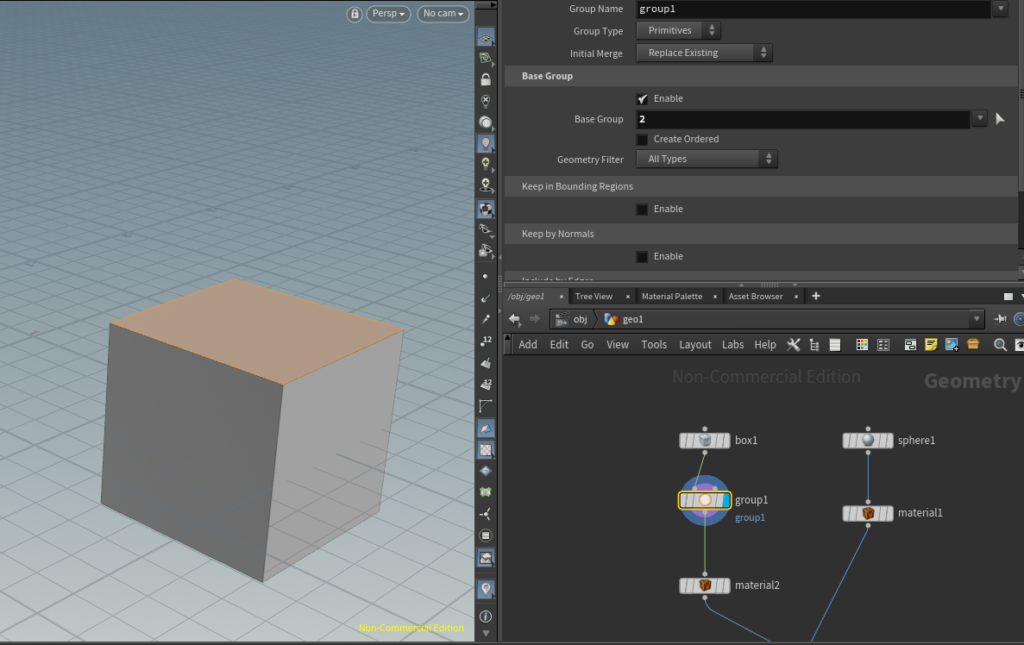Click the back navigation arrow

514,318
